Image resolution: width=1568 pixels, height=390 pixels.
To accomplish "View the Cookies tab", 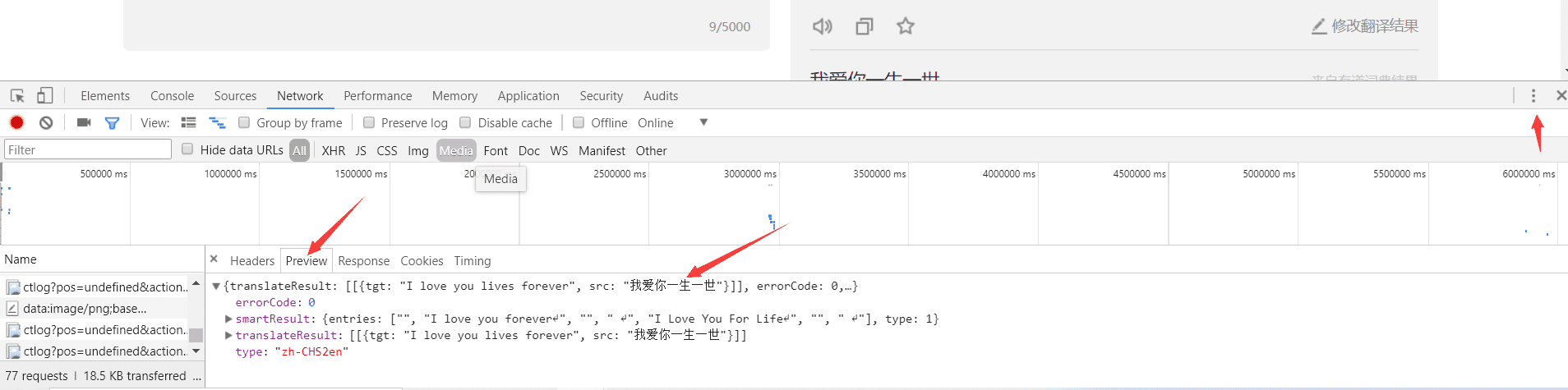I will point(422,261).
